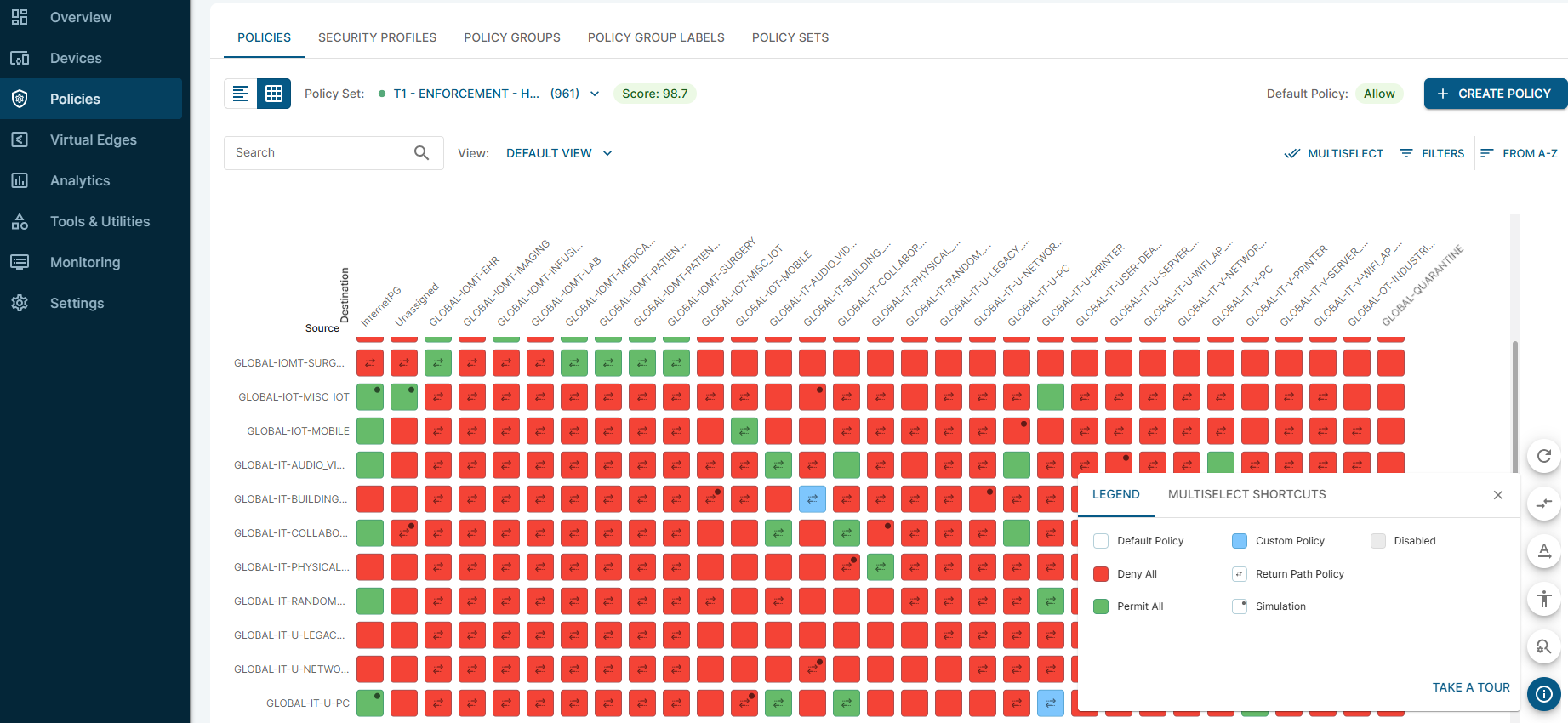Screen dimensions: 1568x723
Task: Switch to list view layout toggle
Action: [x=241, y=94]
